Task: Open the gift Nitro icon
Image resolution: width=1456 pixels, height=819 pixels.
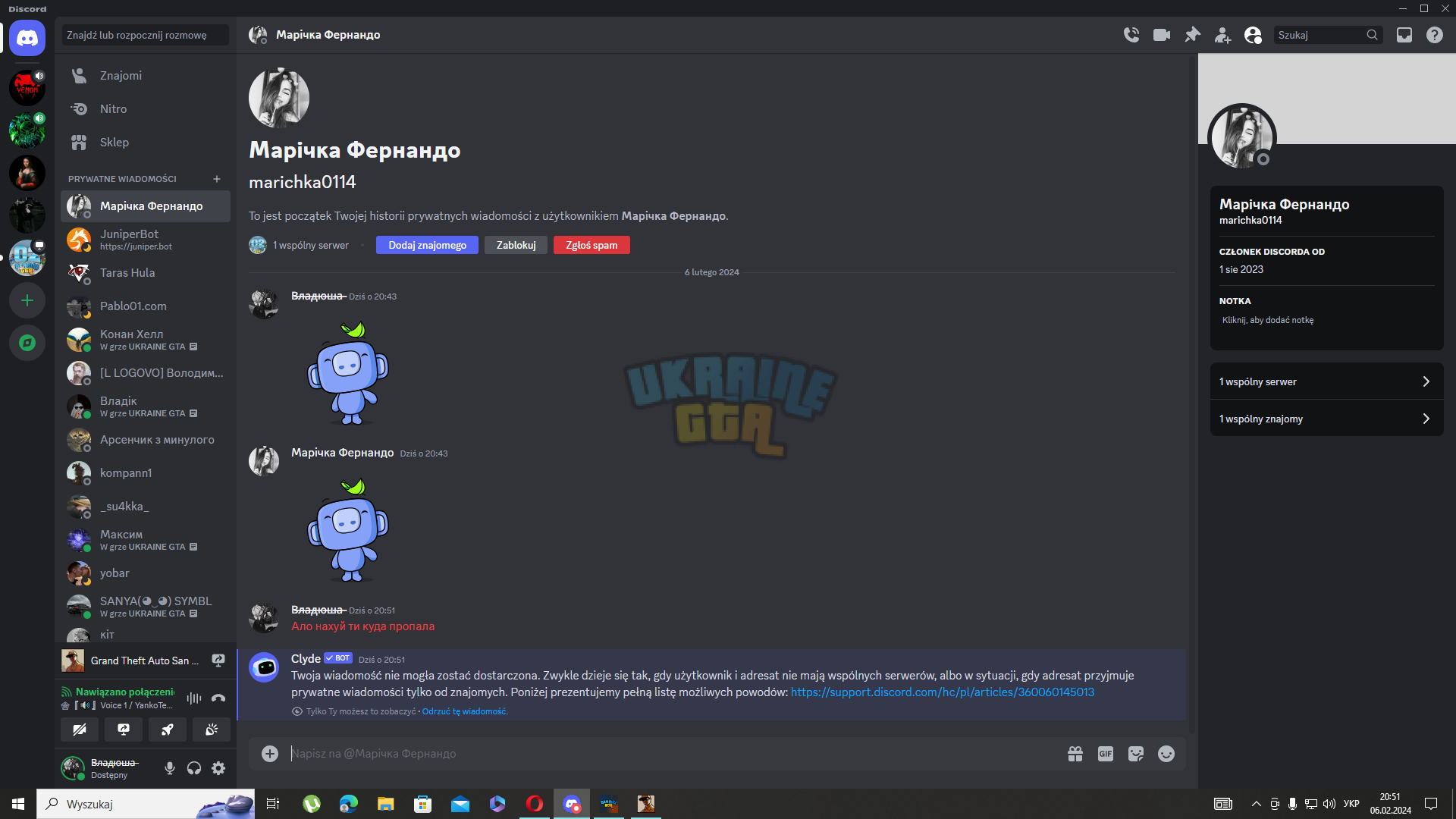Action: point(1075,754)
